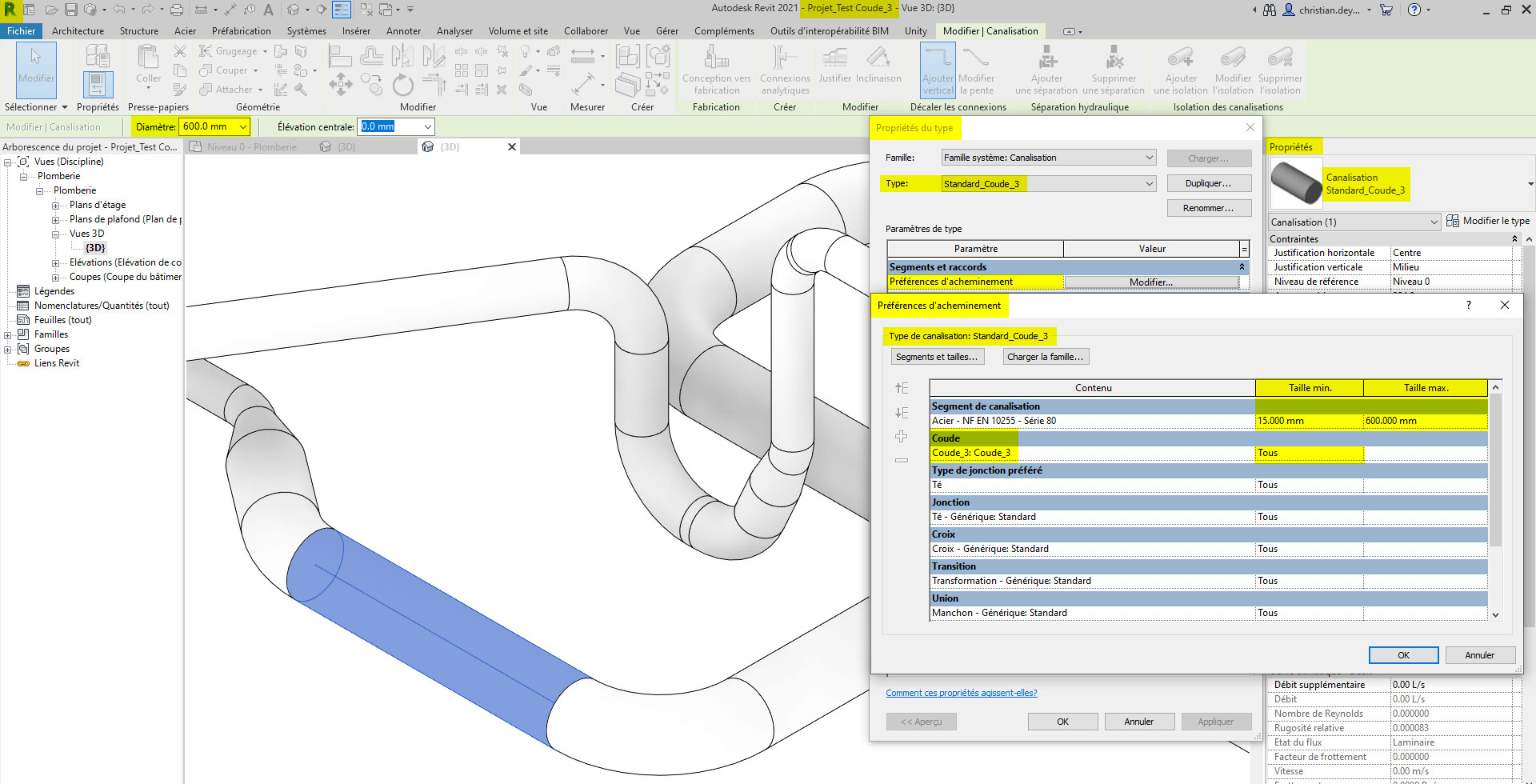Viewport: 1536px width, 784px height.
Task: Click the Coller icon in Presse-papiers
Action: coord(148,64)
